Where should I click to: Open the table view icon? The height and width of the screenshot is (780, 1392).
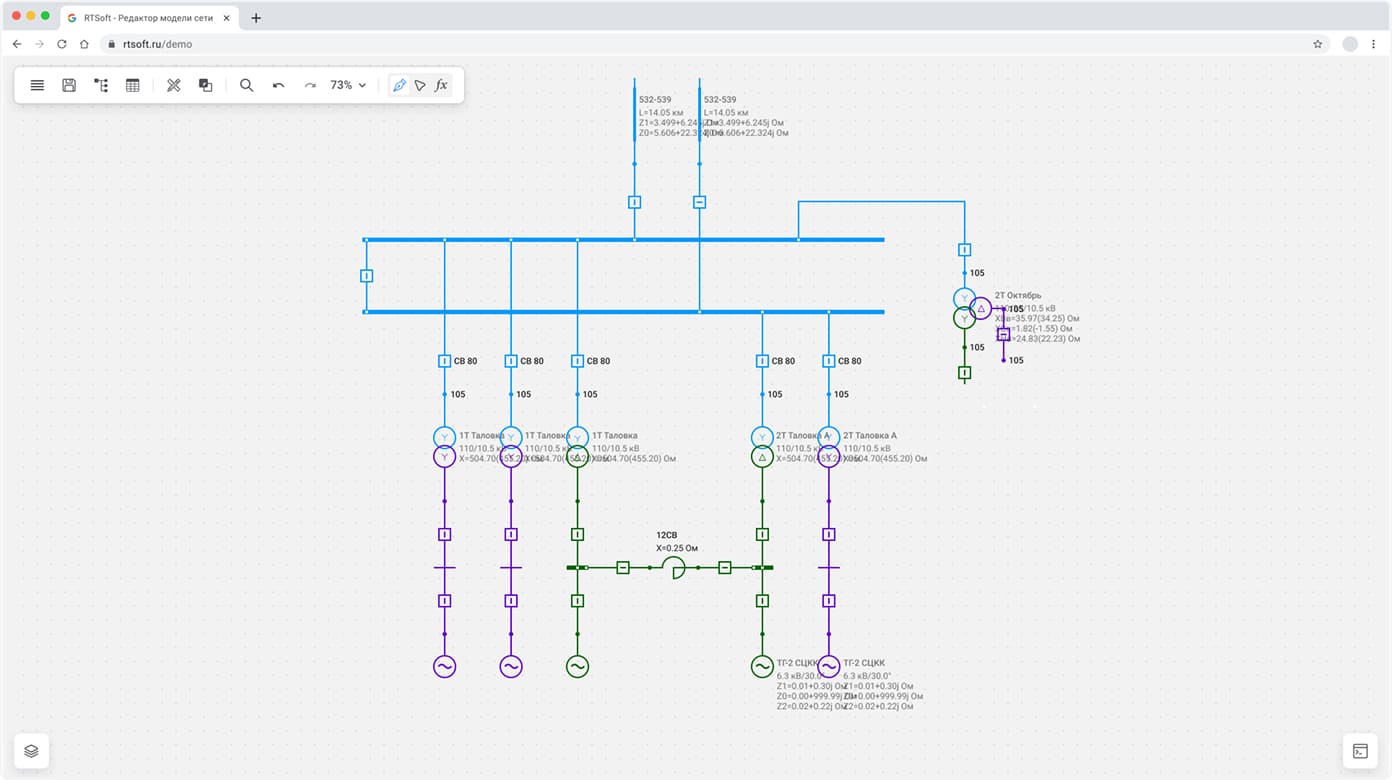click(x=132, y=86)
